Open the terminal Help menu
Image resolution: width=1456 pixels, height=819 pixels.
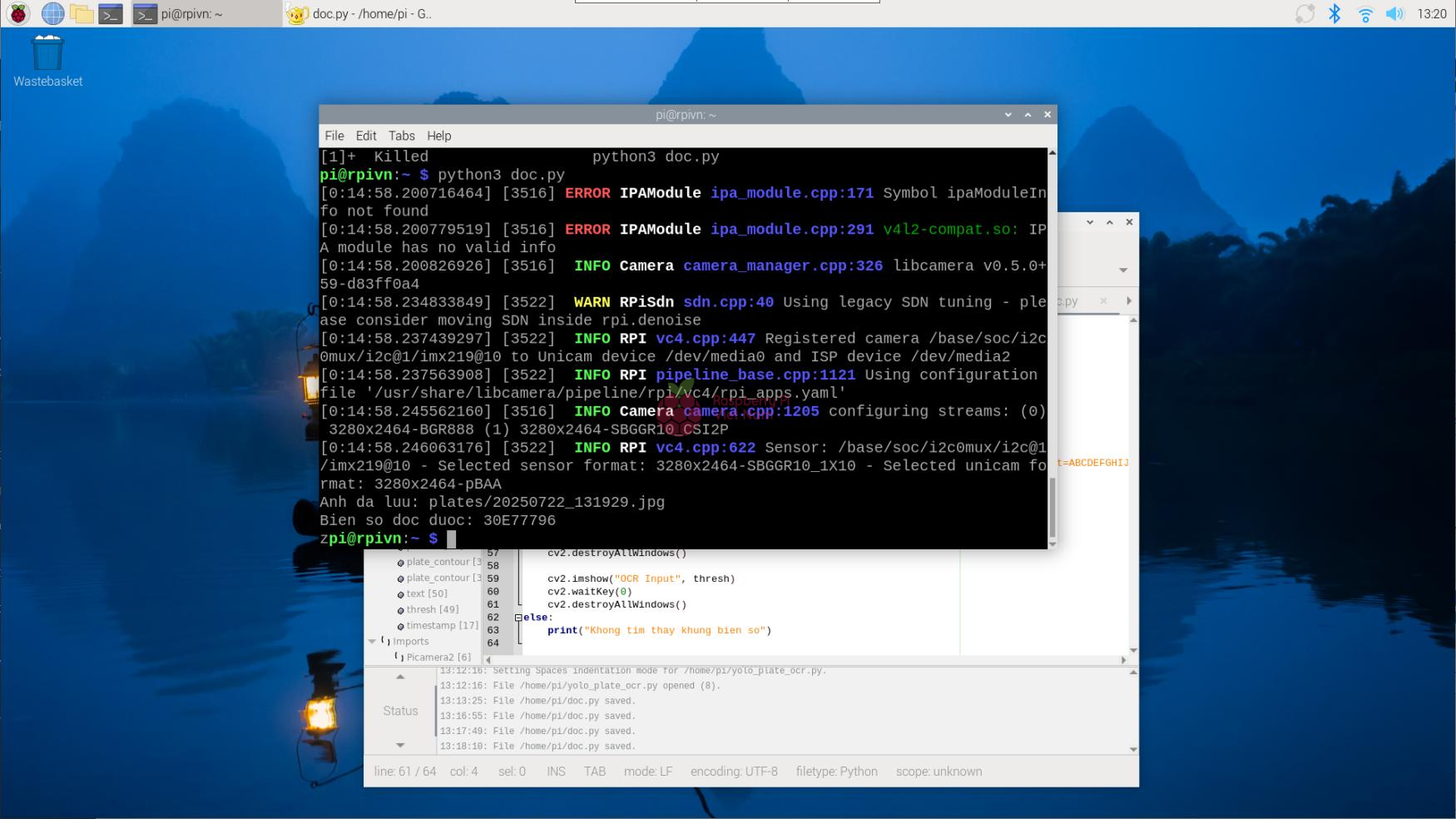(438, 136)
